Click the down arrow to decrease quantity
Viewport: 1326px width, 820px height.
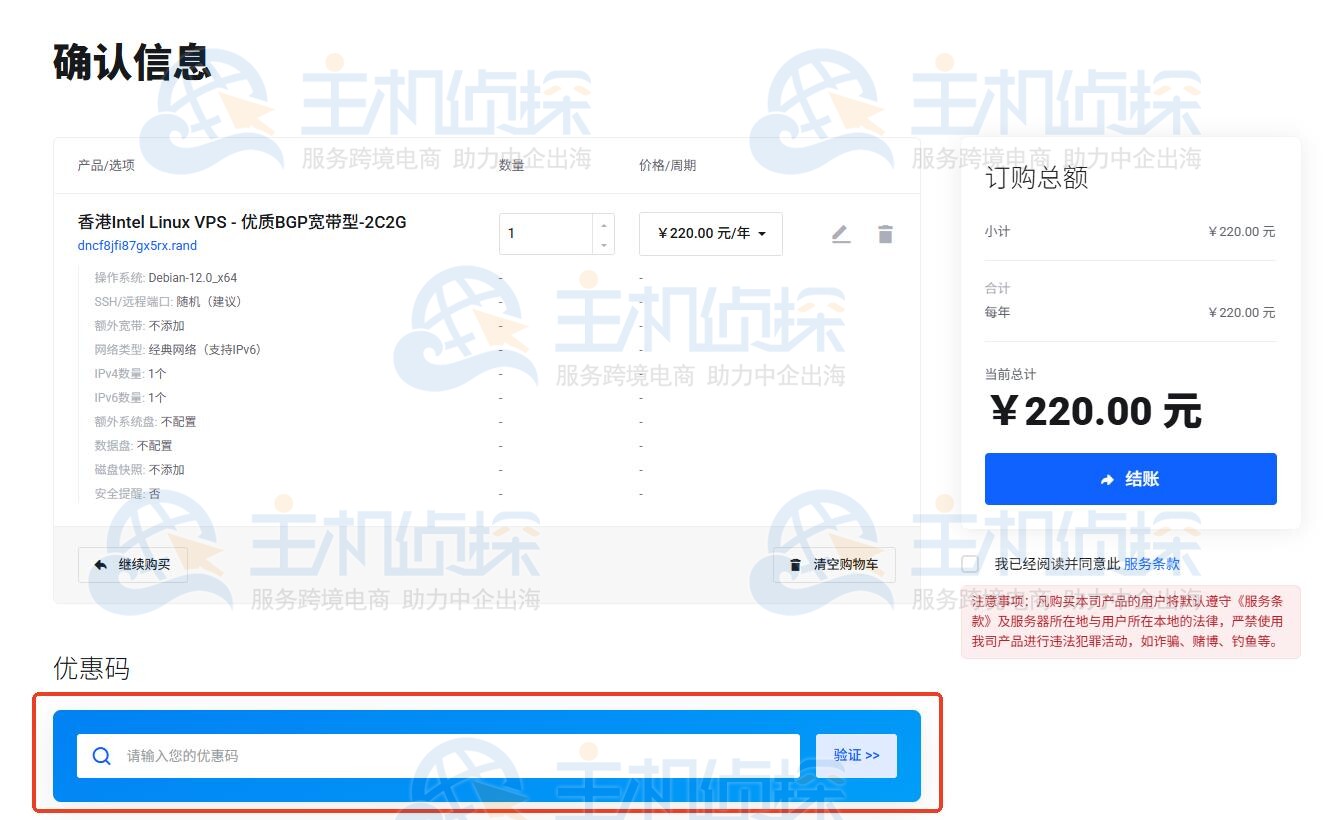603,244
